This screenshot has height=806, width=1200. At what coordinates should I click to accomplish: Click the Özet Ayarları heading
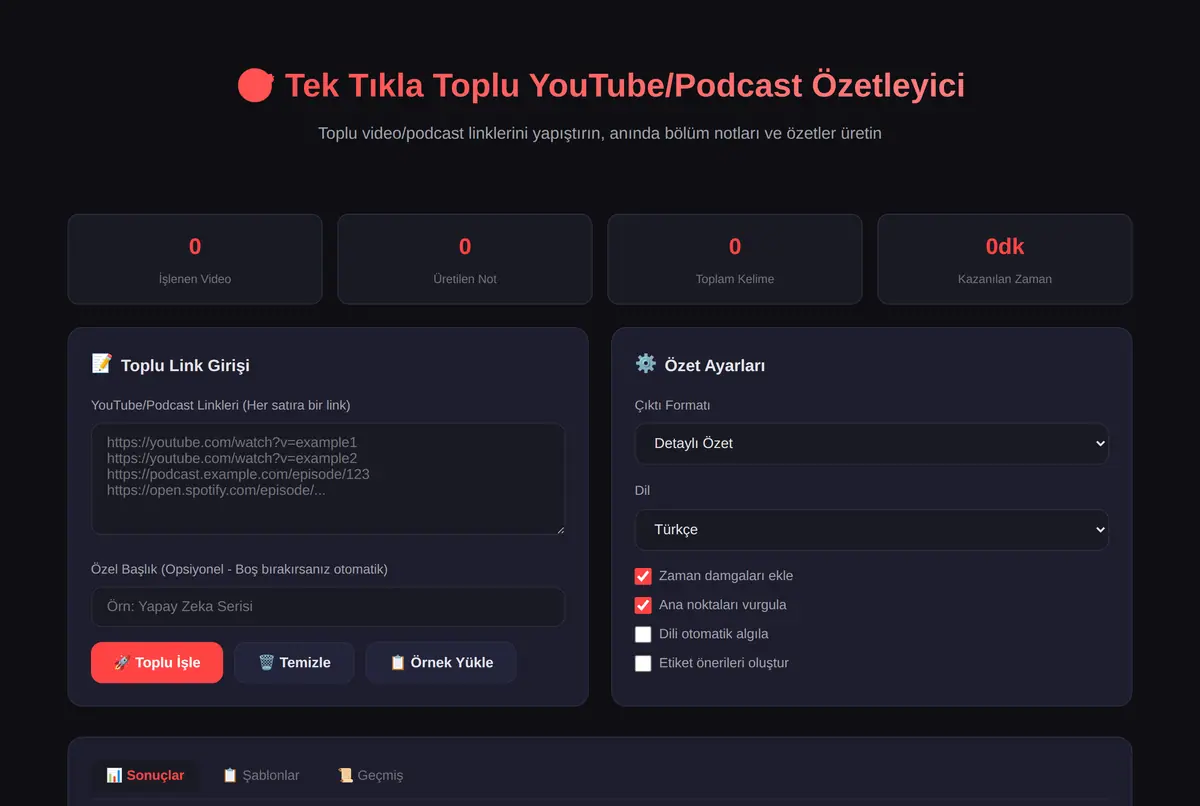pos(715,365)
